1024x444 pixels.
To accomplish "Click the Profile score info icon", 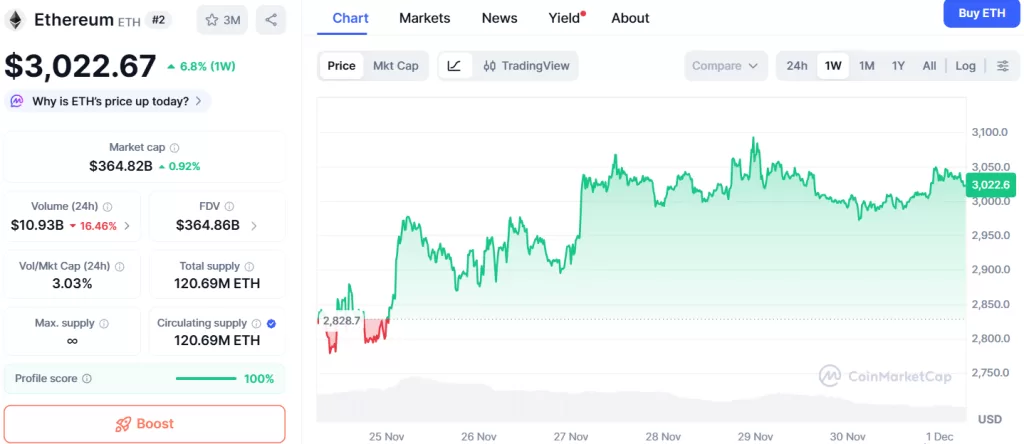I will (x=87, y=379).
